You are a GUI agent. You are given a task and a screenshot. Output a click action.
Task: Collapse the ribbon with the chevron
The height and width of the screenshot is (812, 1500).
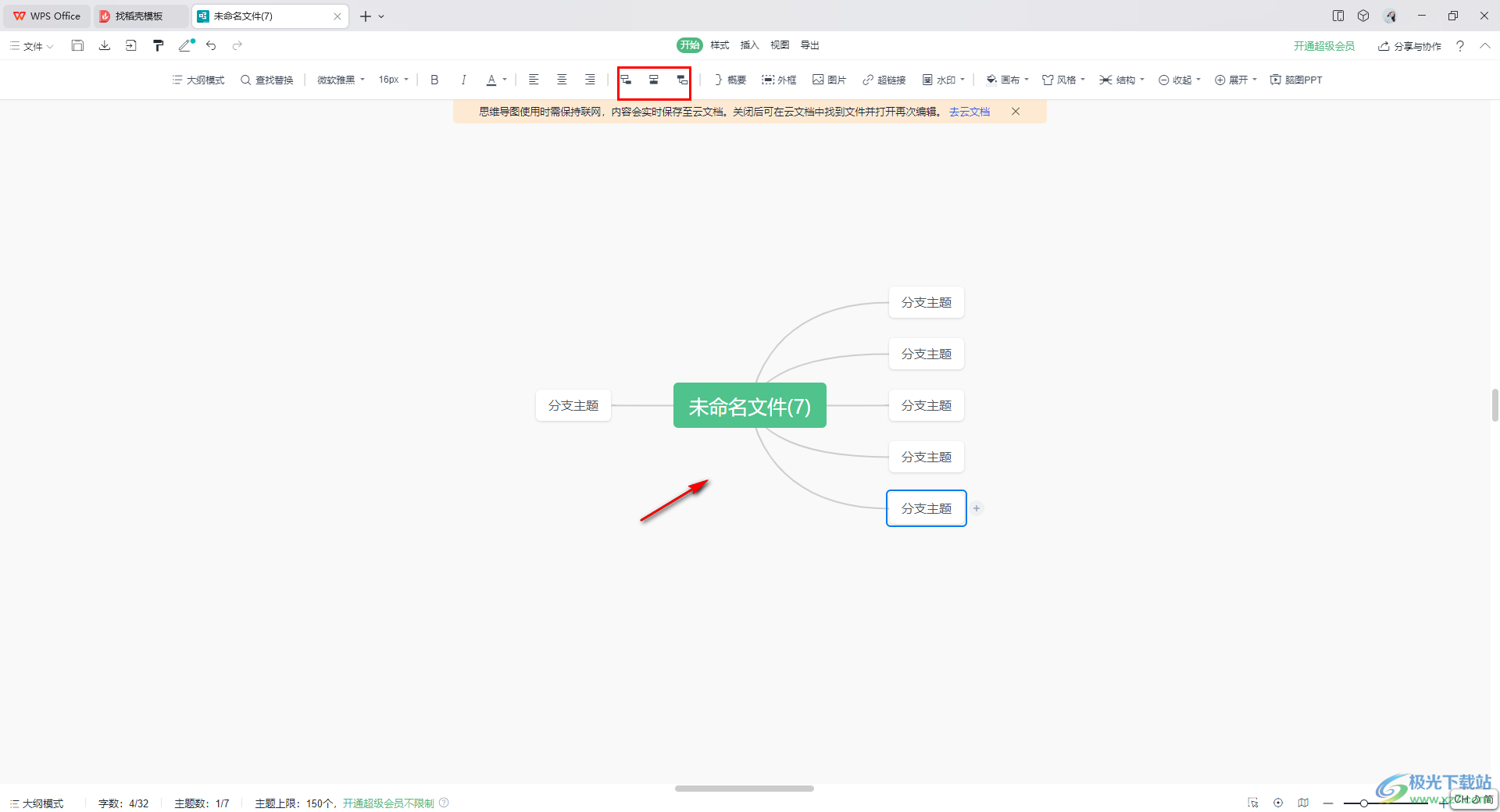[1485, 46]
